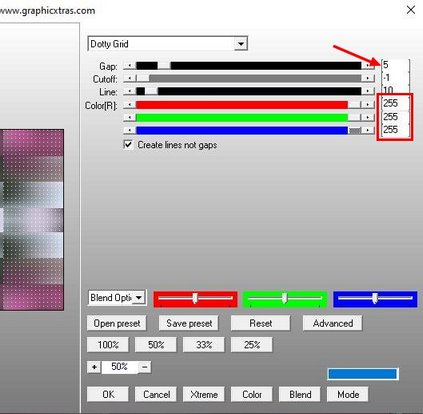Click the Cutoff slider right arrow
The image size is (423, 414).
(368, 78)
